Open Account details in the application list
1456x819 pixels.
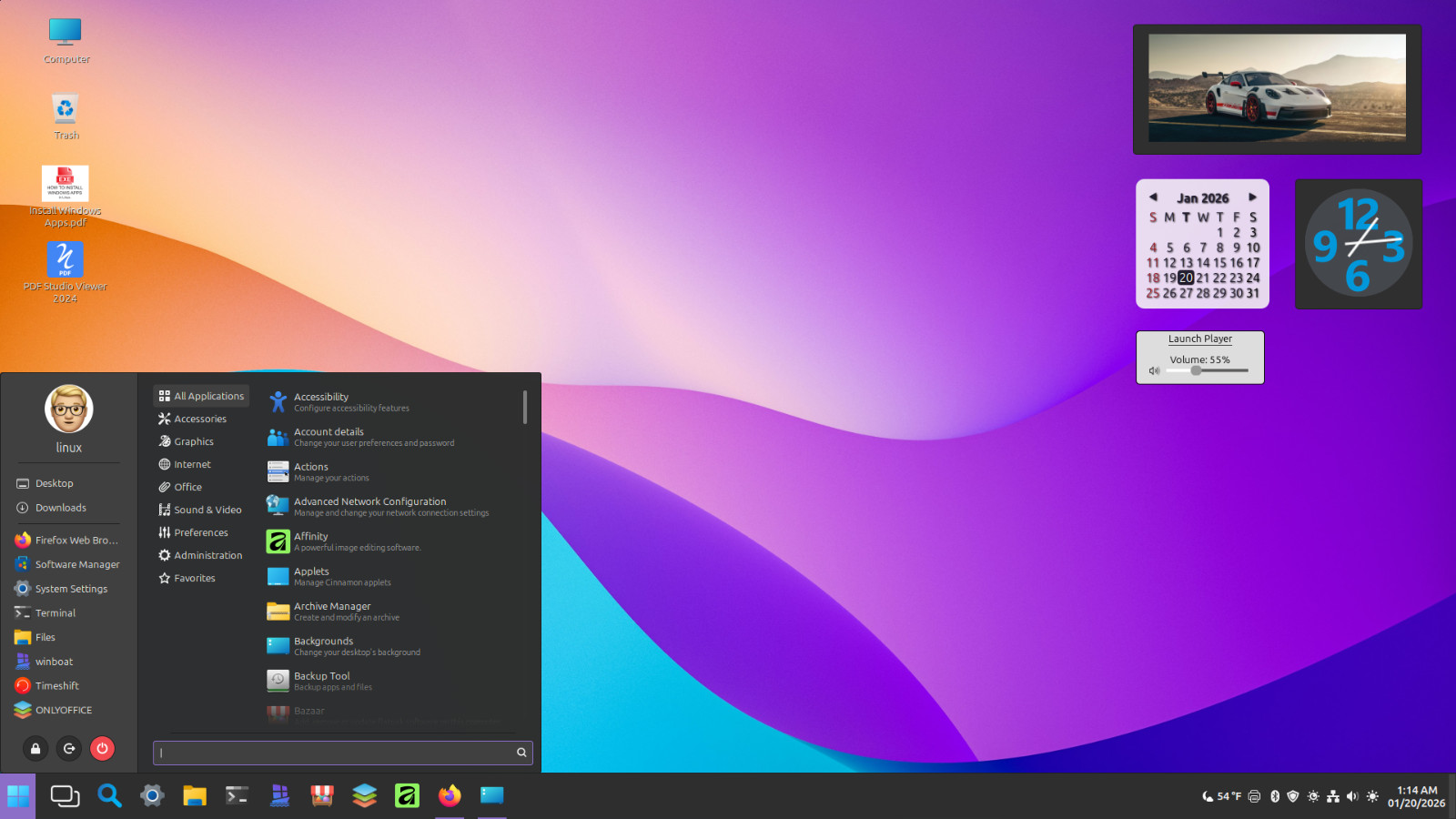[391, 437]
